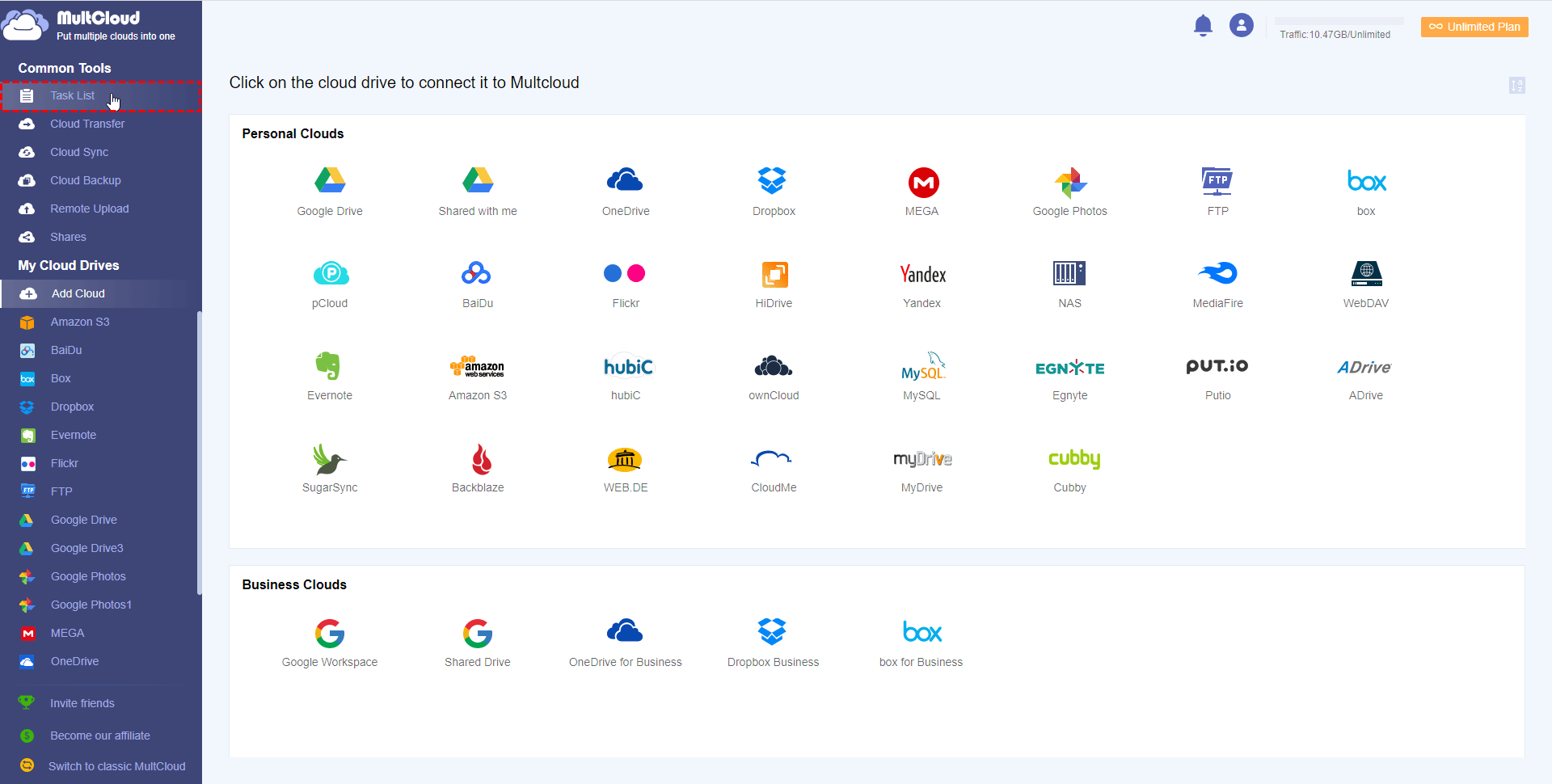The image size is (1552, 784).
Task: Select the Flickr dots icon in grid
Action: coord(625,273)
